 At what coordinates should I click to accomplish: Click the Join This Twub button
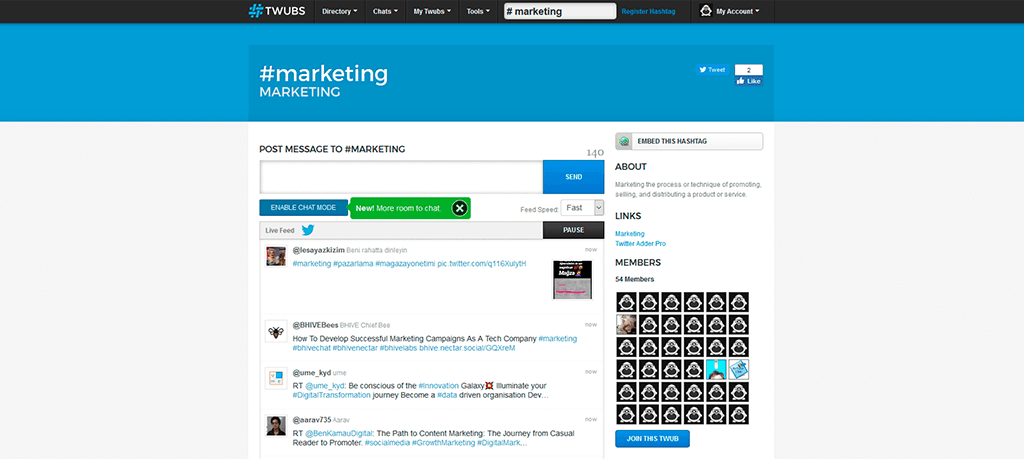pyautogui.click(x=652, y=438)
